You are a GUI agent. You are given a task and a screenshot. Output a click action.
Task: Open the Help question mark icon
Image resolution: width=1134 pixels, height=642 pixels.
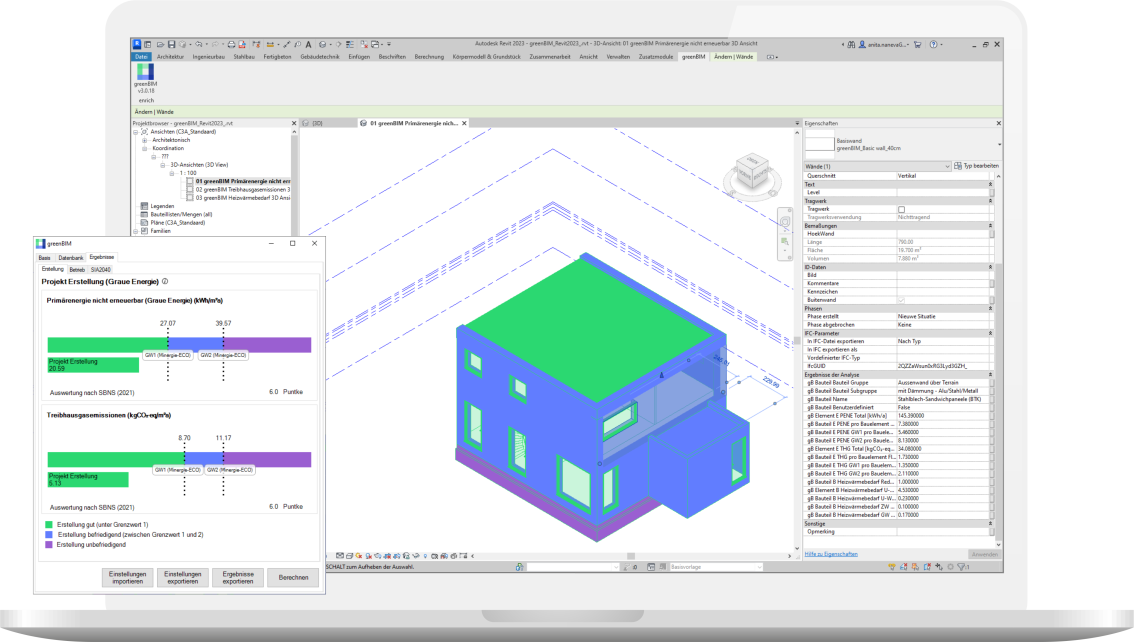click(934, 44)
